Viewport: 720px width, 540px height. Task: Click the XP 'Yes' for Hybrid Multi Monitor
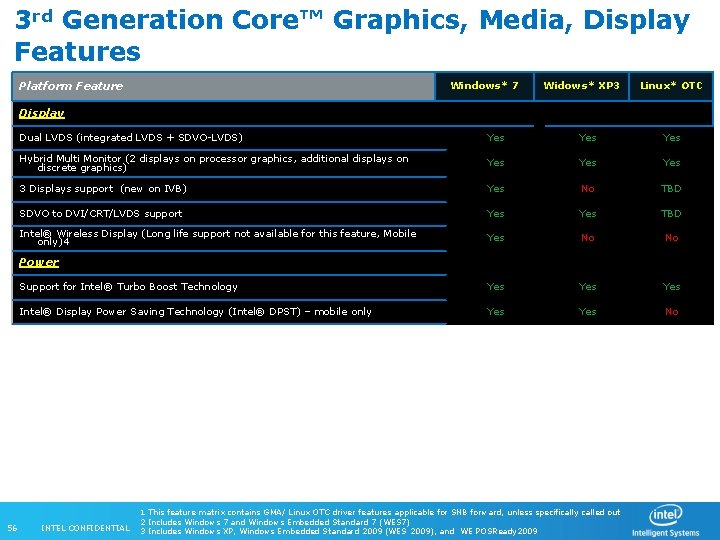pyautogui.click(x=587, y=163)
